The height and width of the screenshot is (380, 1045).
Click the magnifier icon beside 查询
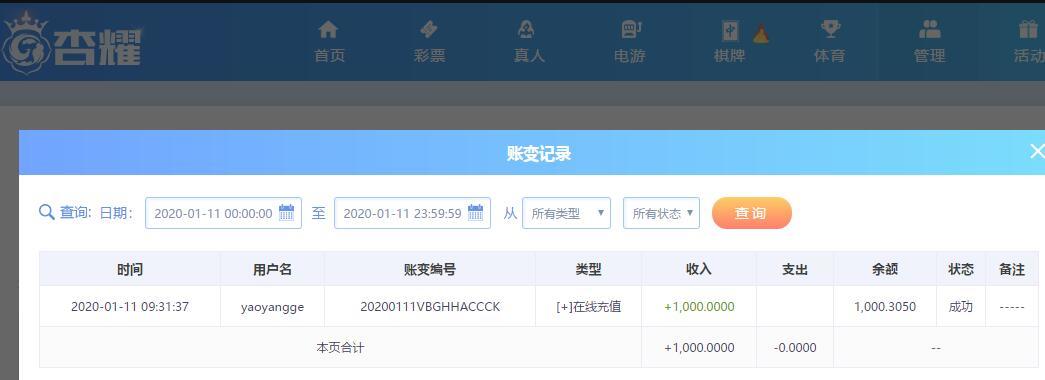click(x=47, y=213)
